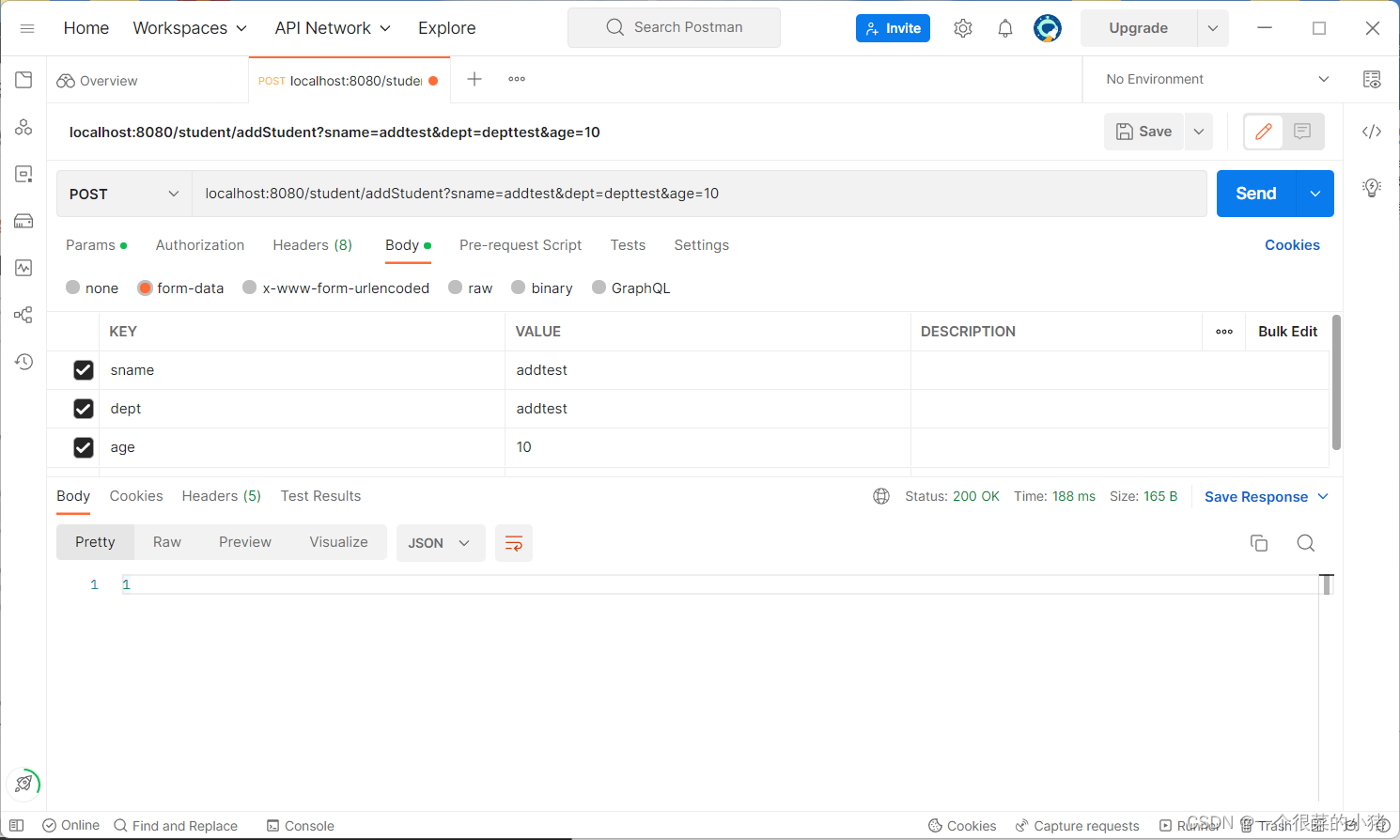This screenshot has width=1400, height=840.
Task: Open the Environments sidebar icon
Action: 23,174
